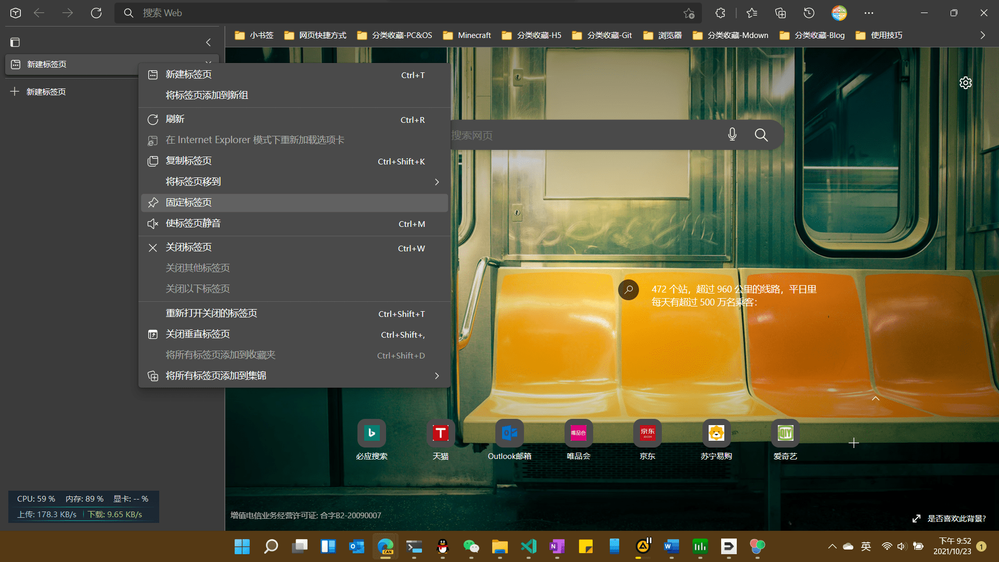Screen dimensions: 999x562
Task: Add page to favorites star icon
Action: [x=689, y=13]
